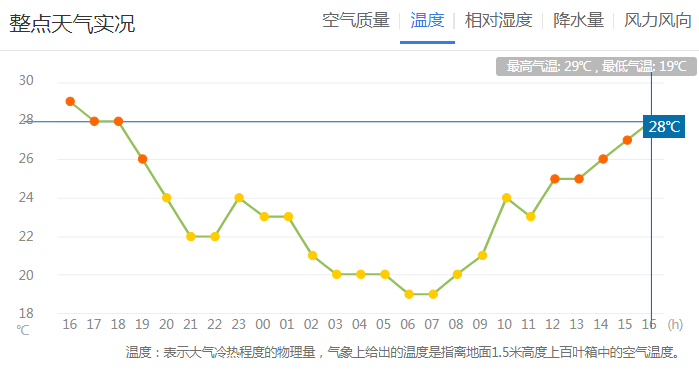
Task: Select the 22°C data point at hour 21
Action: [x=191, y=237]
